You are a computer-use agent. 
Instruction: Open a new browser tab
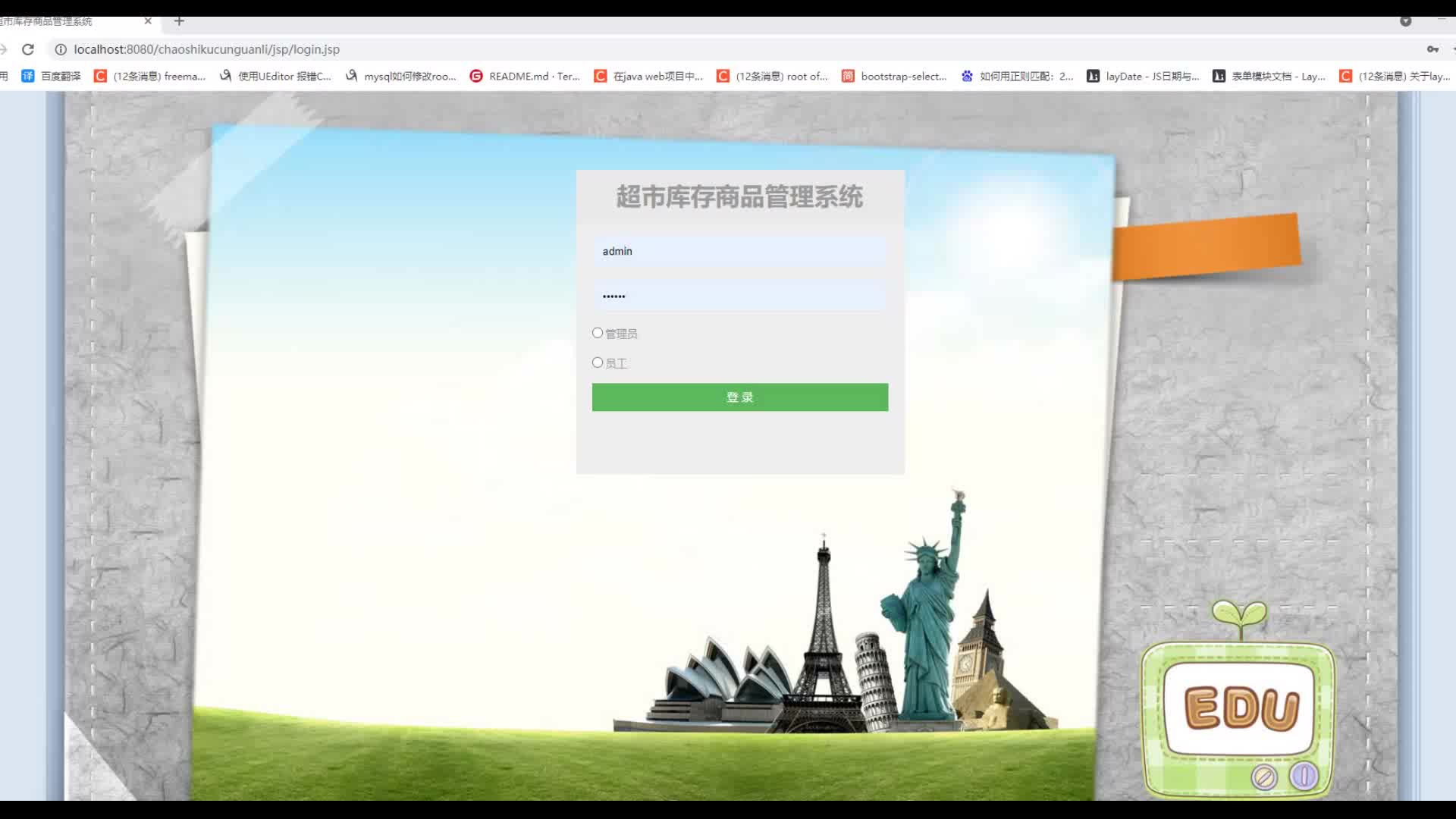(x=179, y=21)
